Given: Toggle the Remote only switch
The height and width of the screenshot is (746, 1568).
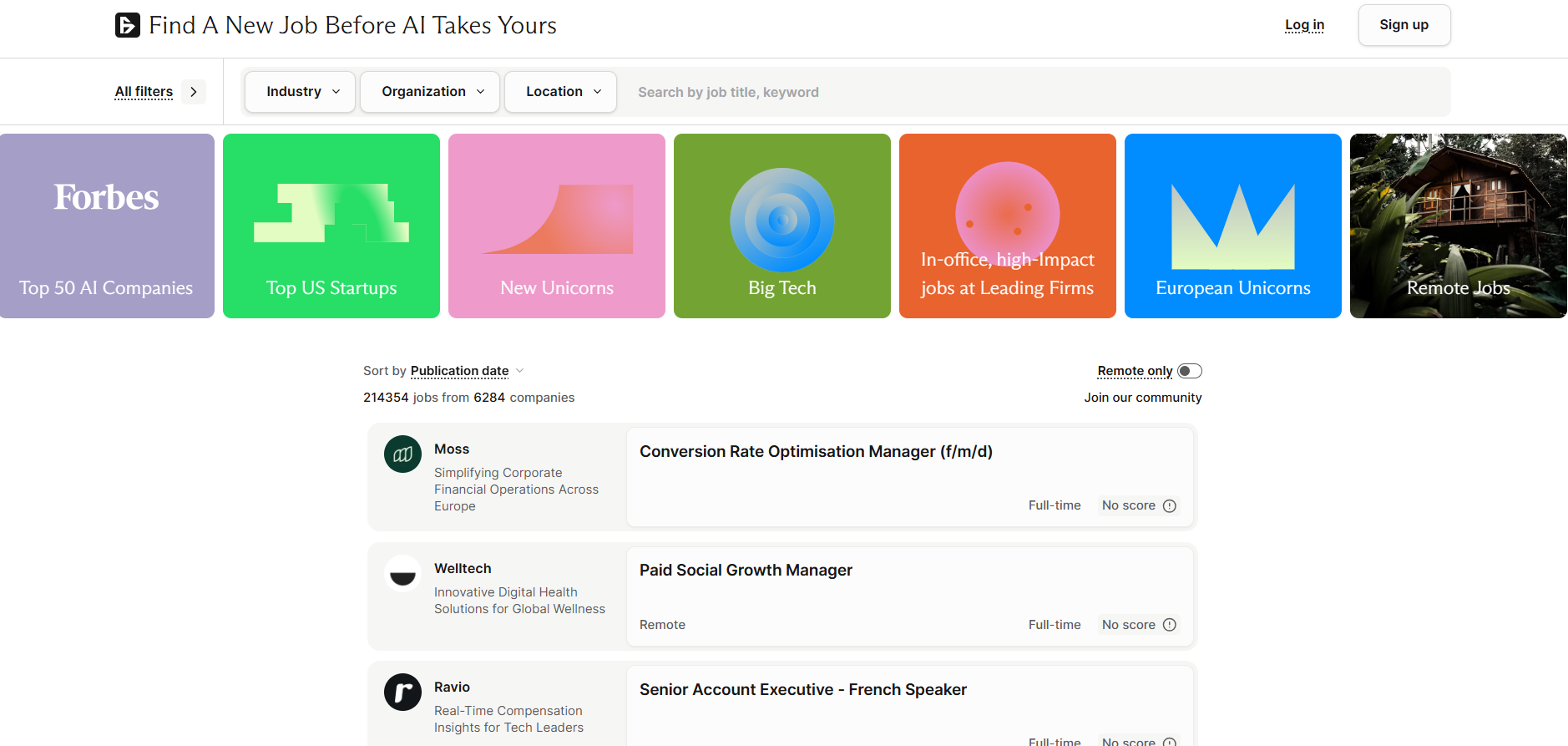Looking at the screenshot, I should pos(1190,371).
